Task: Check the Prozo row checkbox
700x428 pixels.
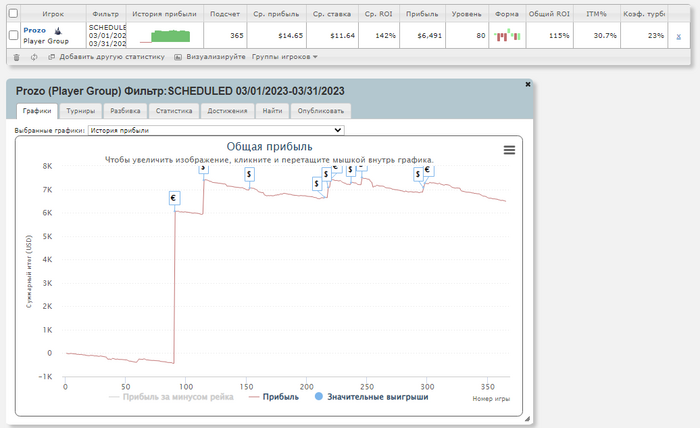Action: [13, 35]
